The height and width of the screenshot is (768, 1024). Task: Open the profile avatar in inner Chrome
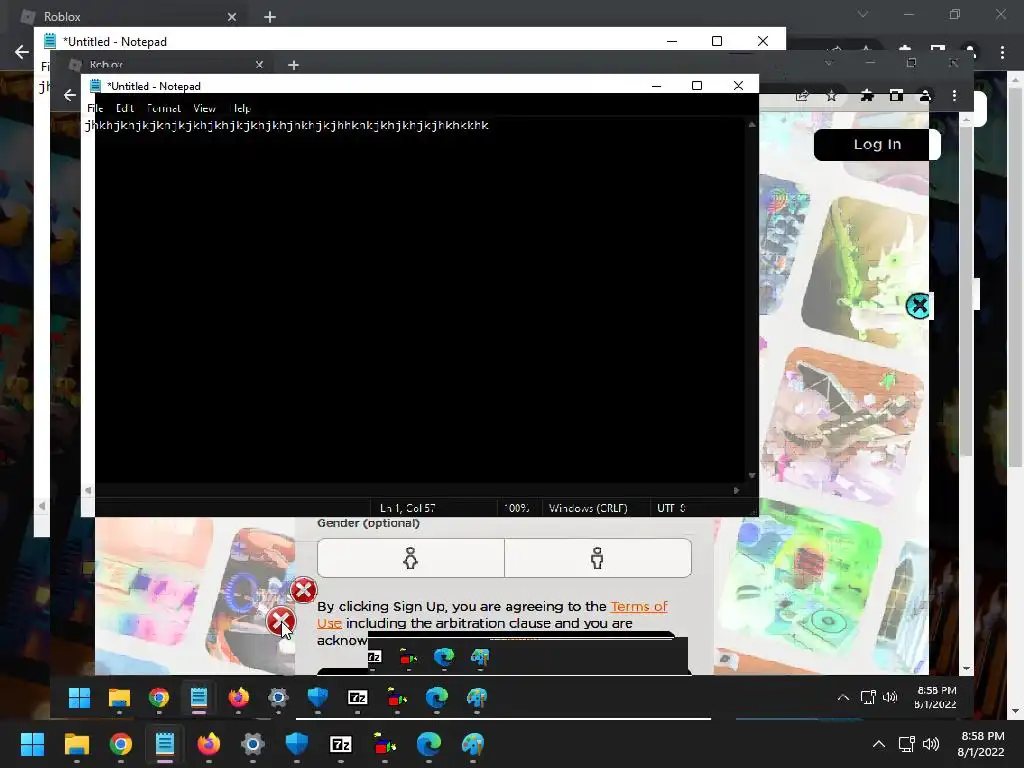click(x=925, y=96)
